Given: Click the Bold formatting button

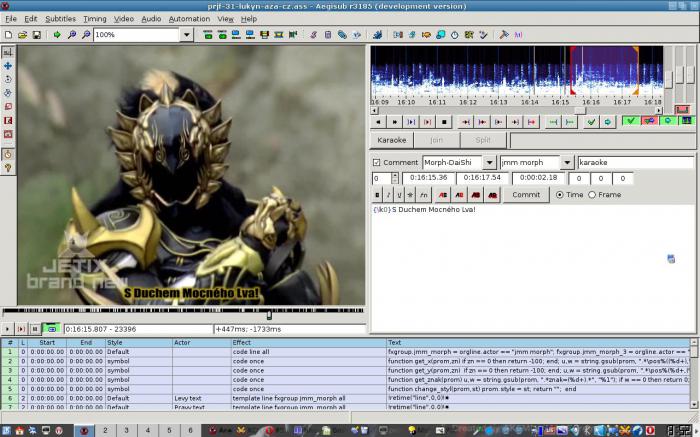Looking at the screenshot, I should tap(378, 195).
